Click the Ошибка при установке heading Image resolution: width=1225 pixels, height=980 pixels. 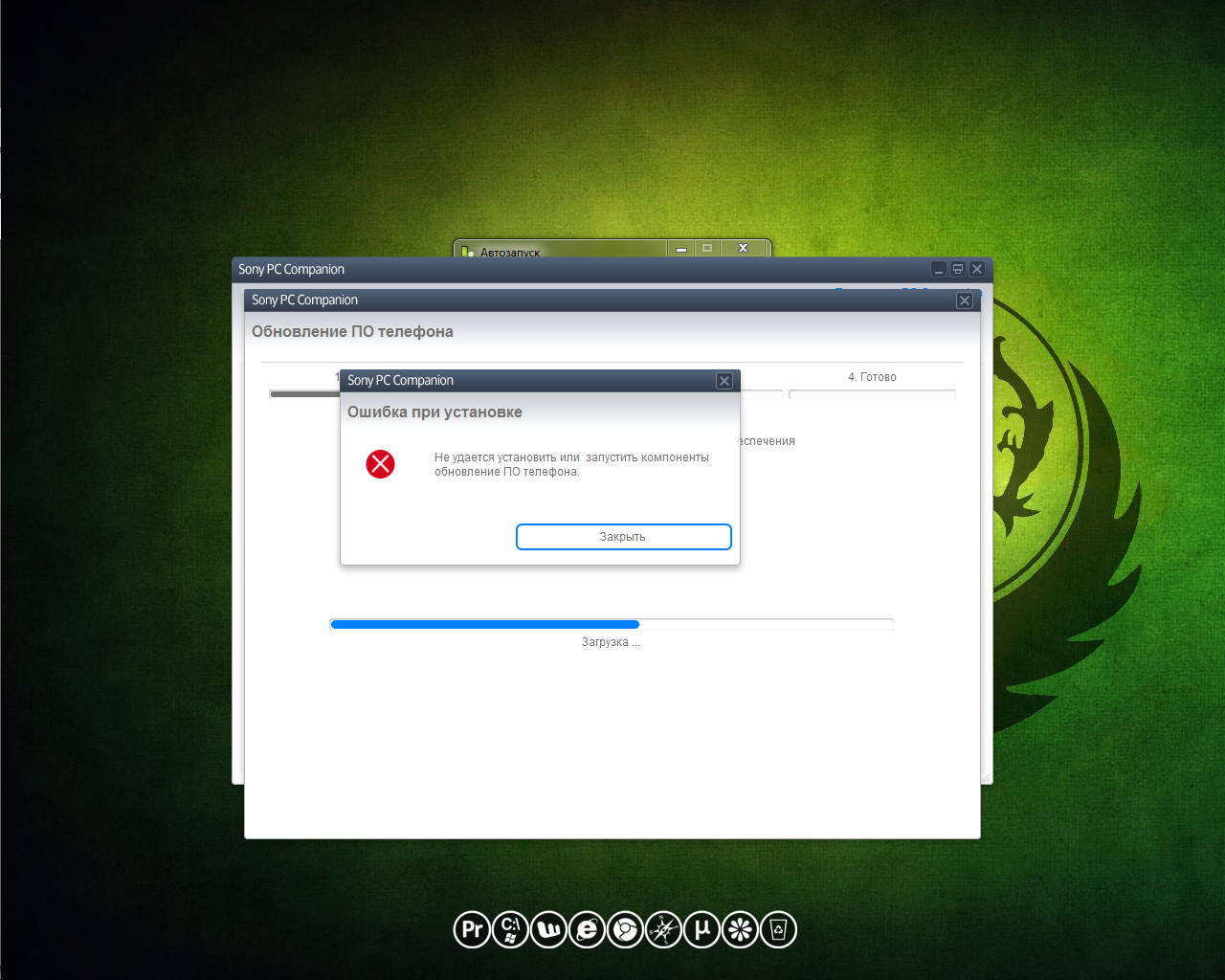[434, 412]
